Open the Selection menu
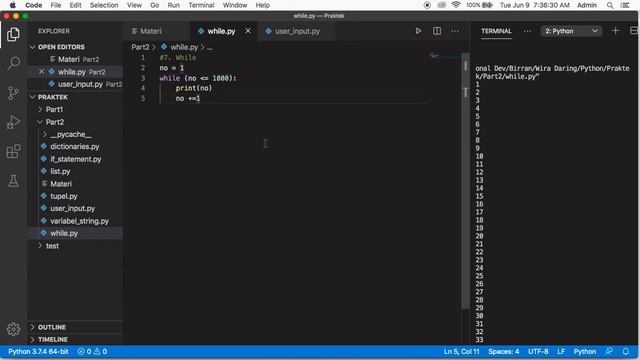The height and width of the screenshot is (360, 640). [x=104, y=5]
